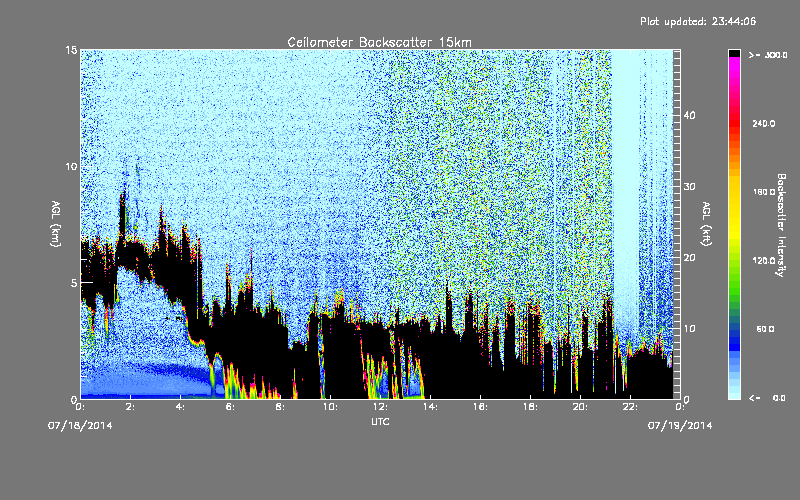Click the '<= 0.0' colorbar minimum label
800x500 pixels.
767,397
